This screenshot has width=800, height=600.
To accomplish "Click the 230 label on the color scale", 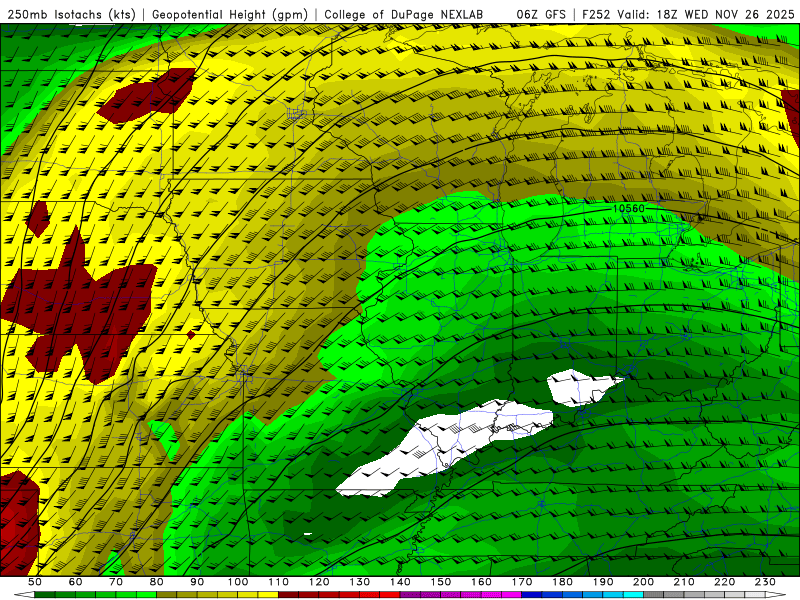I will [765, 582].
